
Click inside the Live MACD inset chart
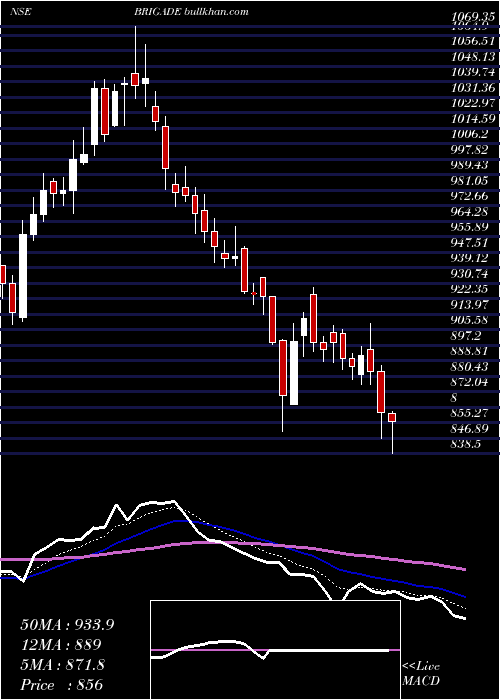(275, 650)
